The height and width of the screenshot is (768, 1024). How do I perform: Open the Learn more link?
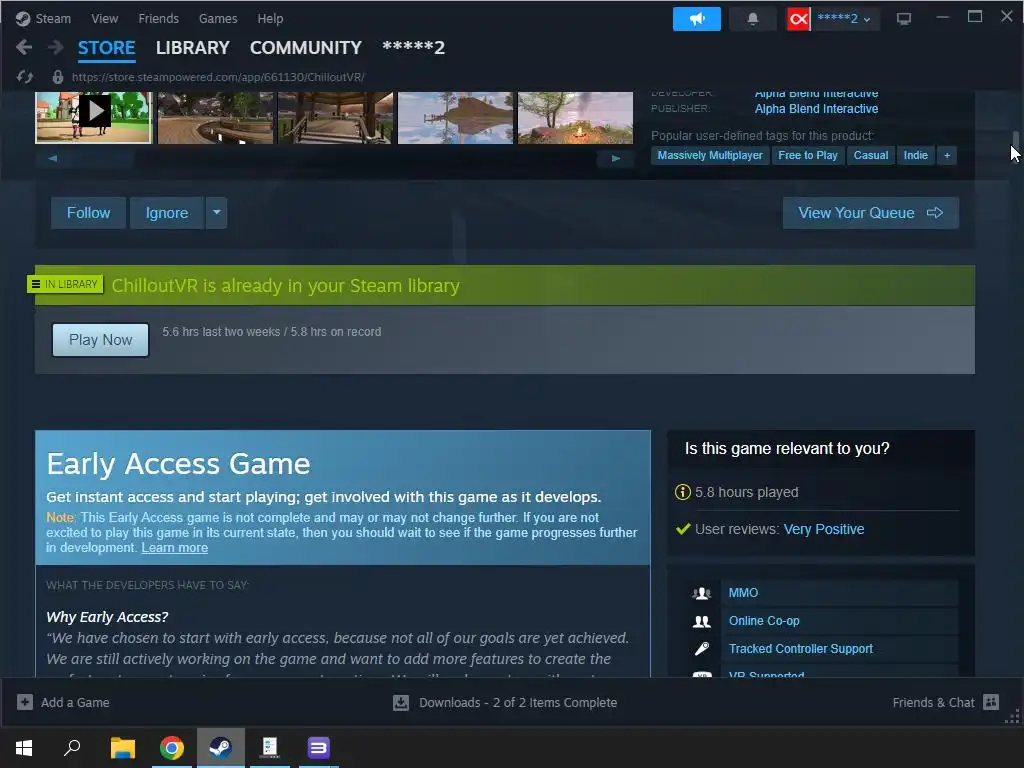[x=174, y=548]
